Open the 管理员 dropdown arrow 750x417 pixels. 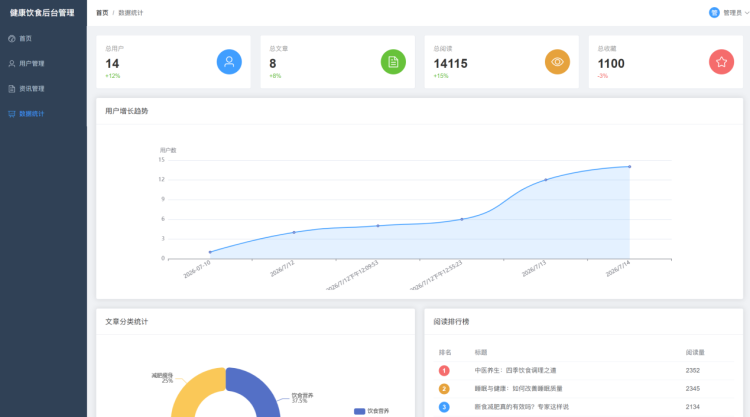(x=747, y=13)
